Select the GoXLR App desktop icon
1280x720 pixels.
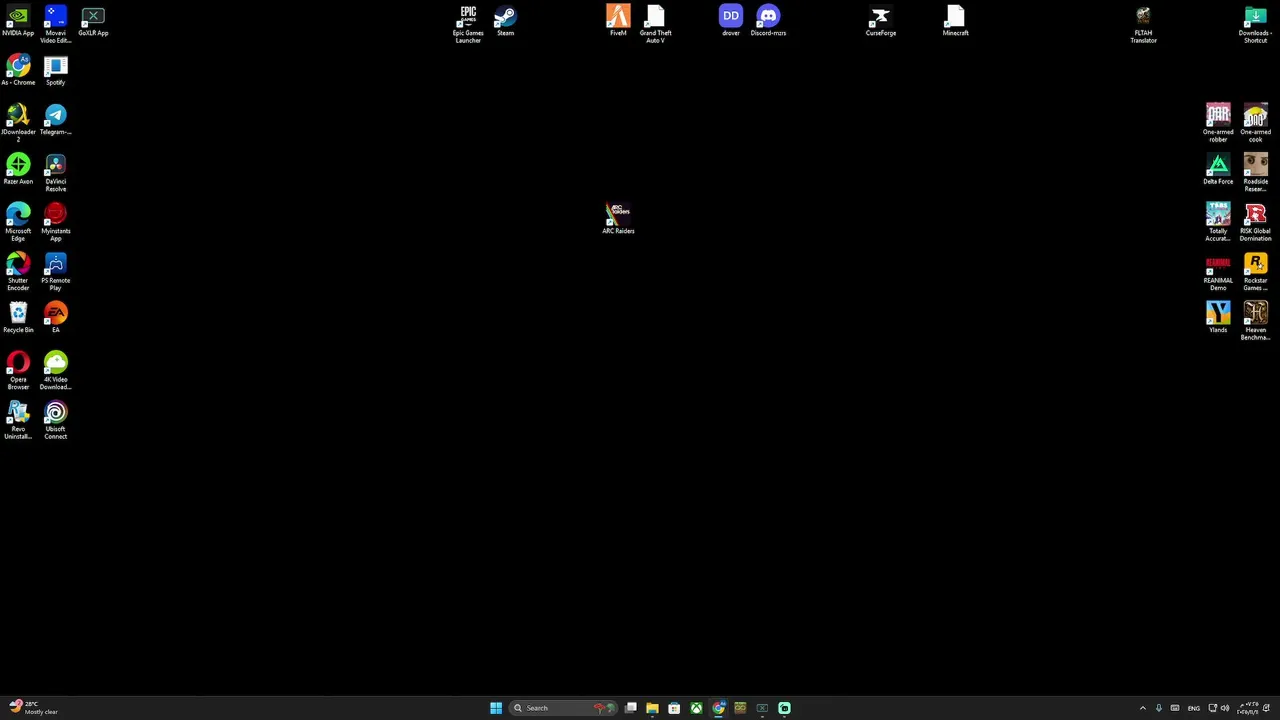[x=93, y=22]
